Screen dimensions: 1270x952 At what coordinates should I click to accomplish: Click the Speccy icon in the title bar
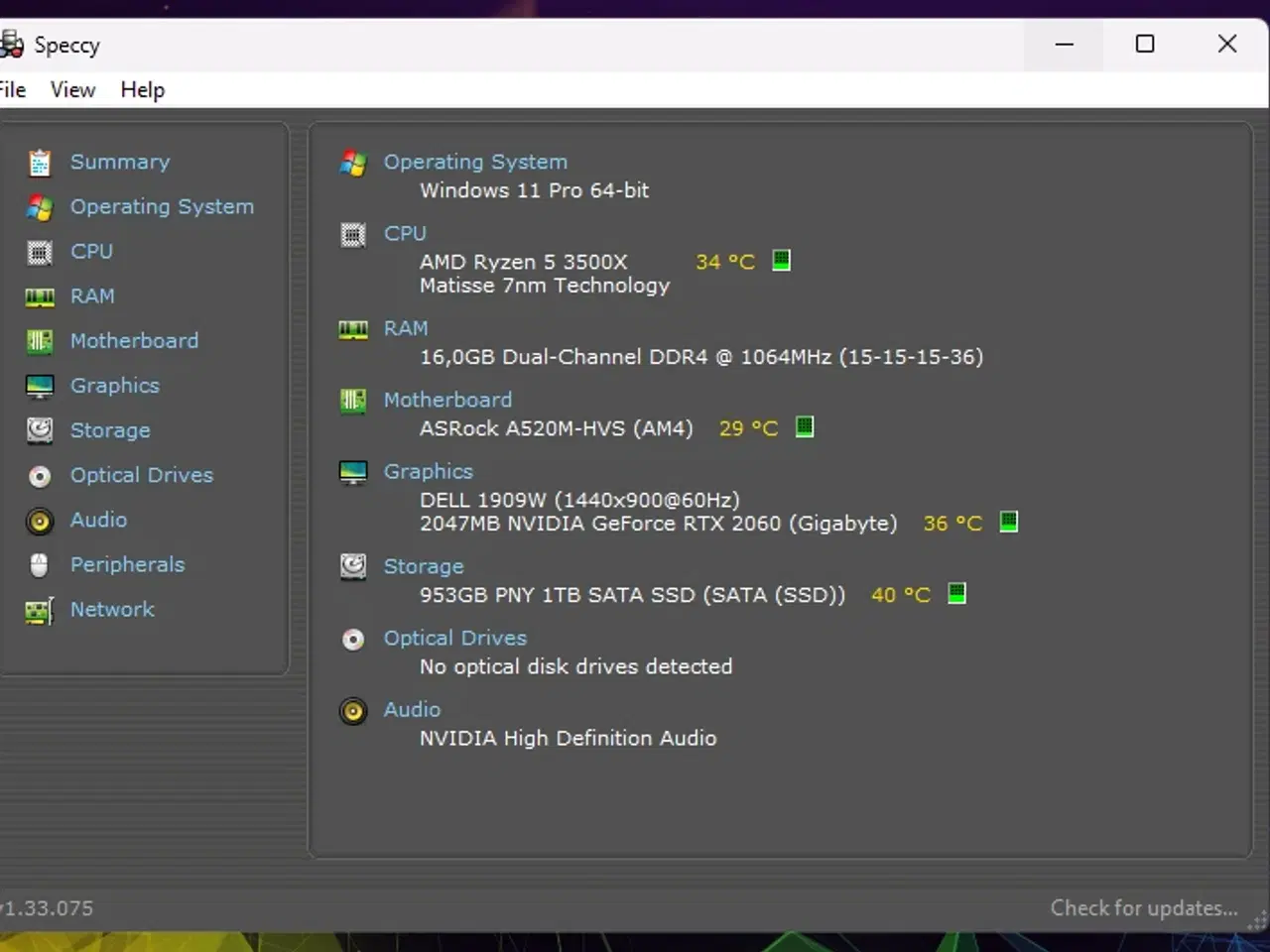13,44
